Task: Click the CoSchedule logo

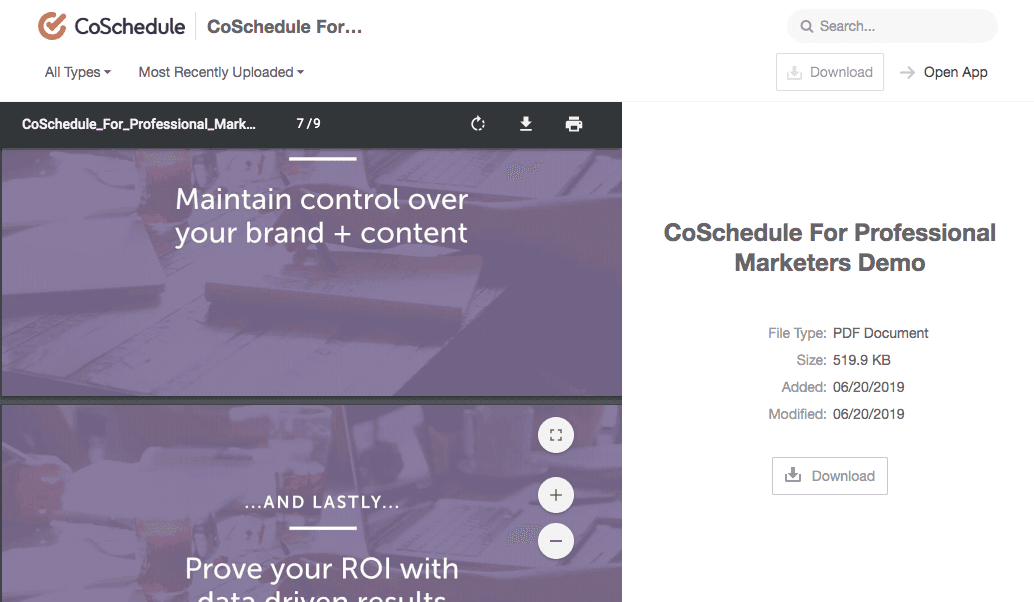Action: 111,26
